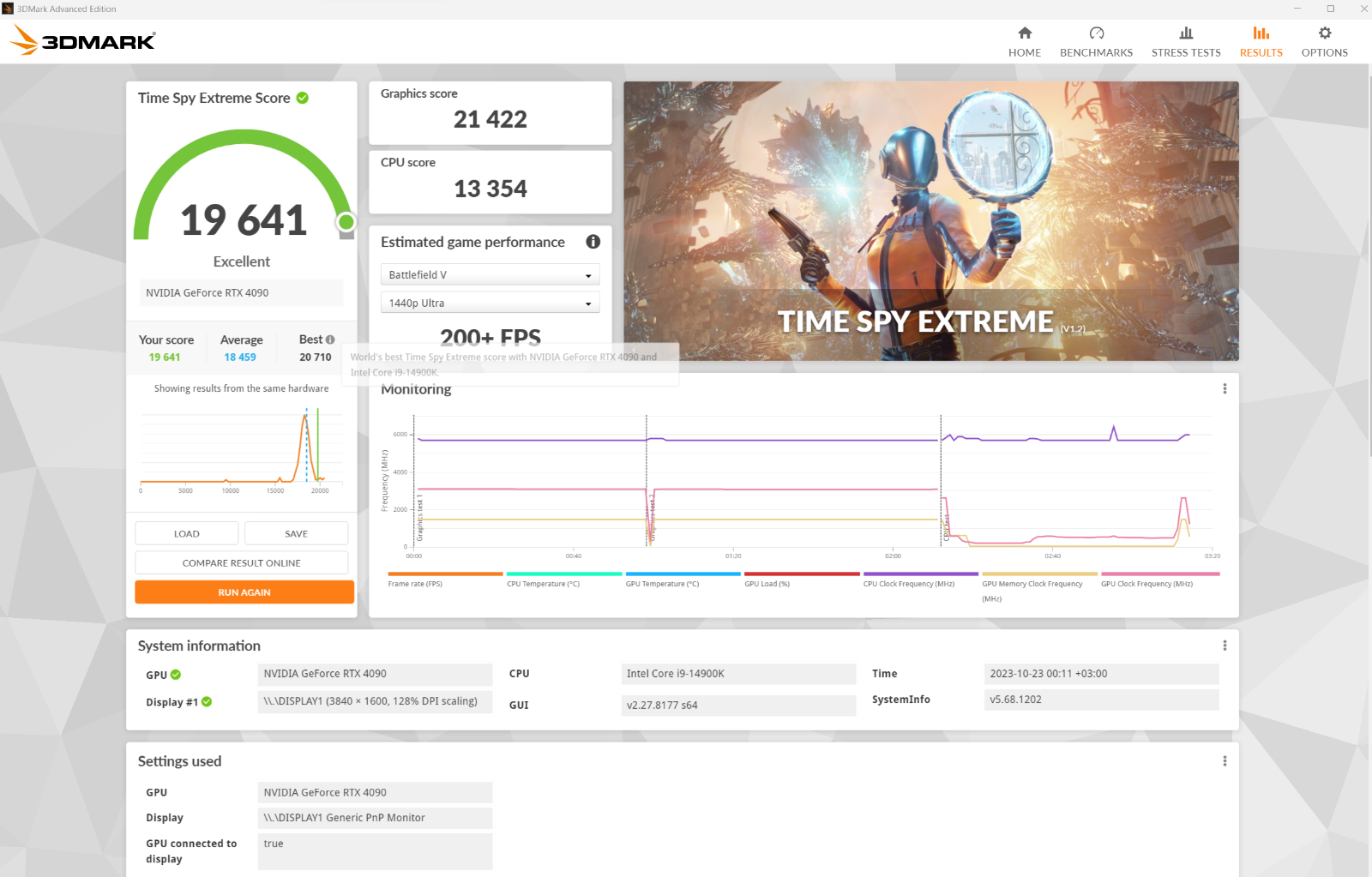Open the HOME icon in navigation
This screenshot has width=1372, height=877.
[x=1025, y=33]
